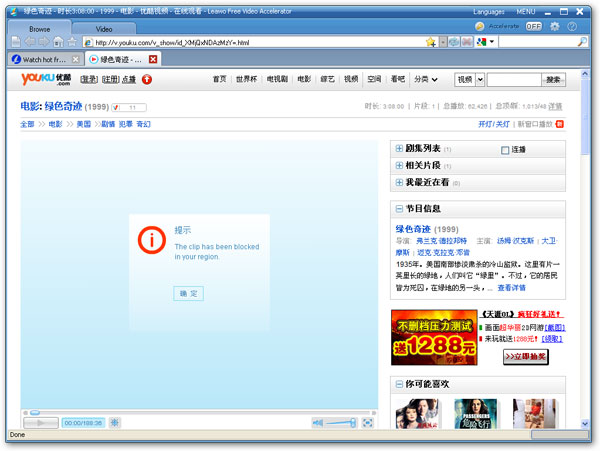Expand the 相关片段 section
The image size is (600, 451).
(x=399, y=165)
